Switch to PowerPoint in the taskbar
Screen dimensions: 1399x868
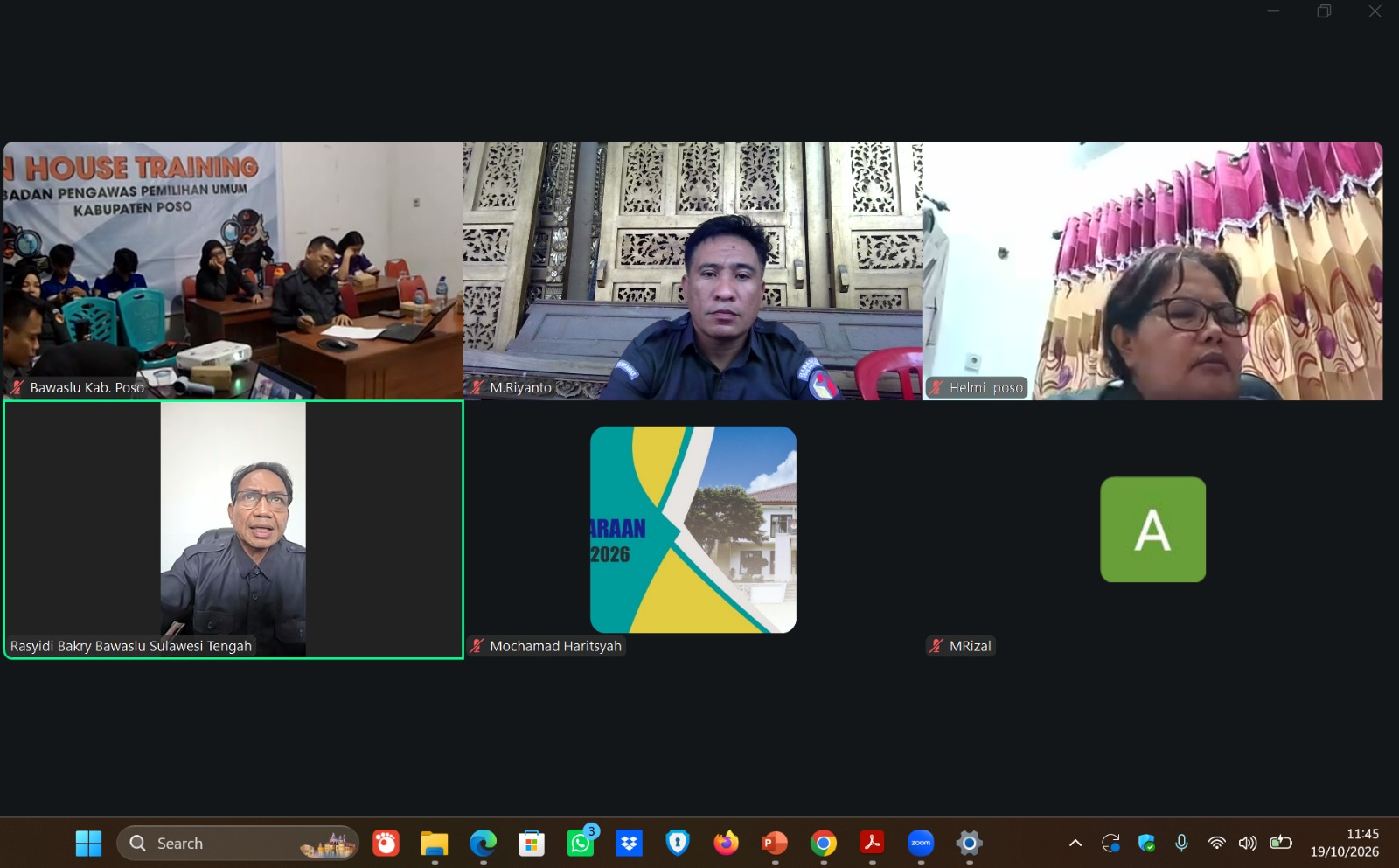[775, 844]
